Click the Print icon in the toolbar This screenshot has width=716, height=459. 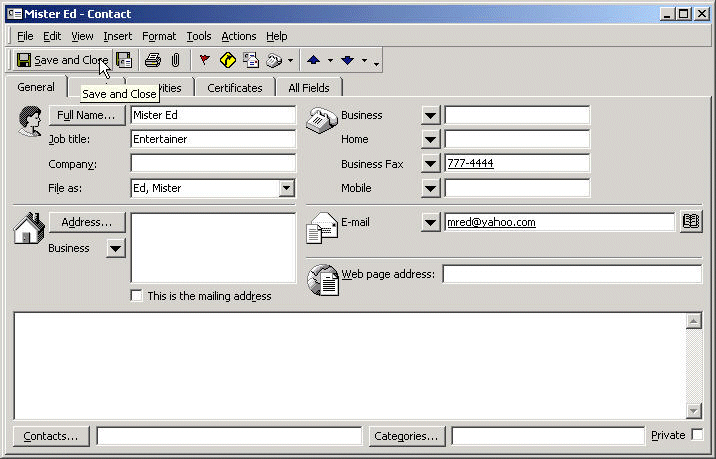click(152, 60)
